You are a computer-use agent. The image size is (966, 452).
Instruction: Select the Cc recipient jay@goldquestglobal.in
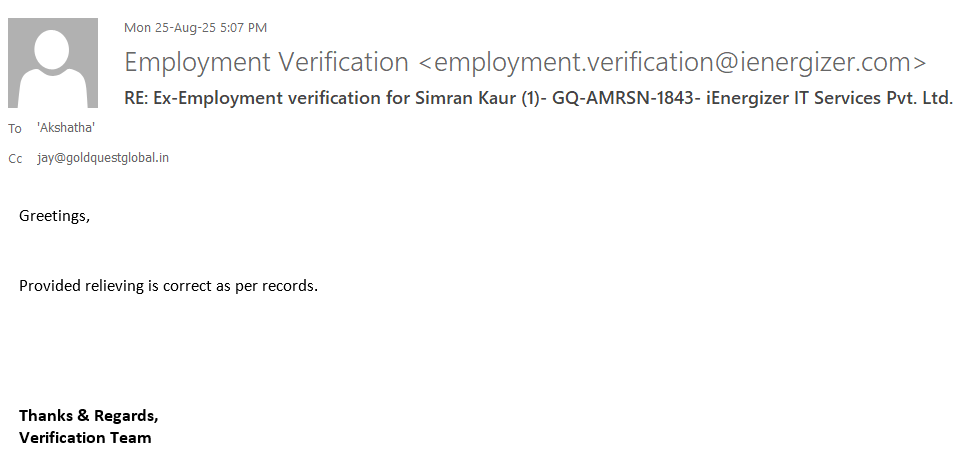point(103,158)
